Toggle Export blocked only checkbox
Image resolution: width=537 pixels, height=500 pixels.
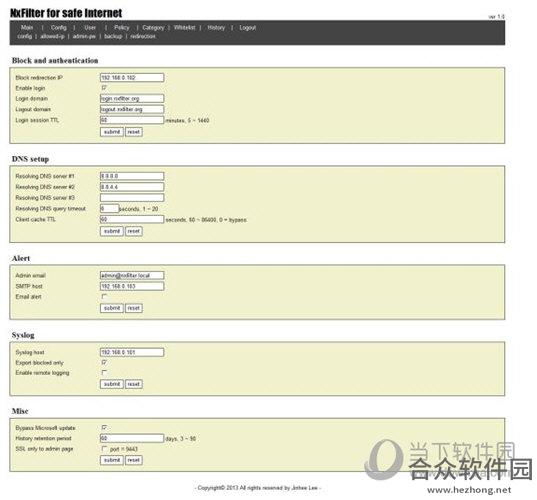[x=104, y=362]
